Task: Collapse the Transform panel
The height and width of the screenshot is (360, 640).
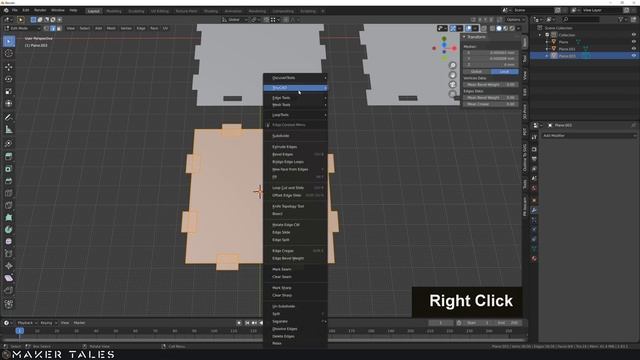Action: (464, 37)
